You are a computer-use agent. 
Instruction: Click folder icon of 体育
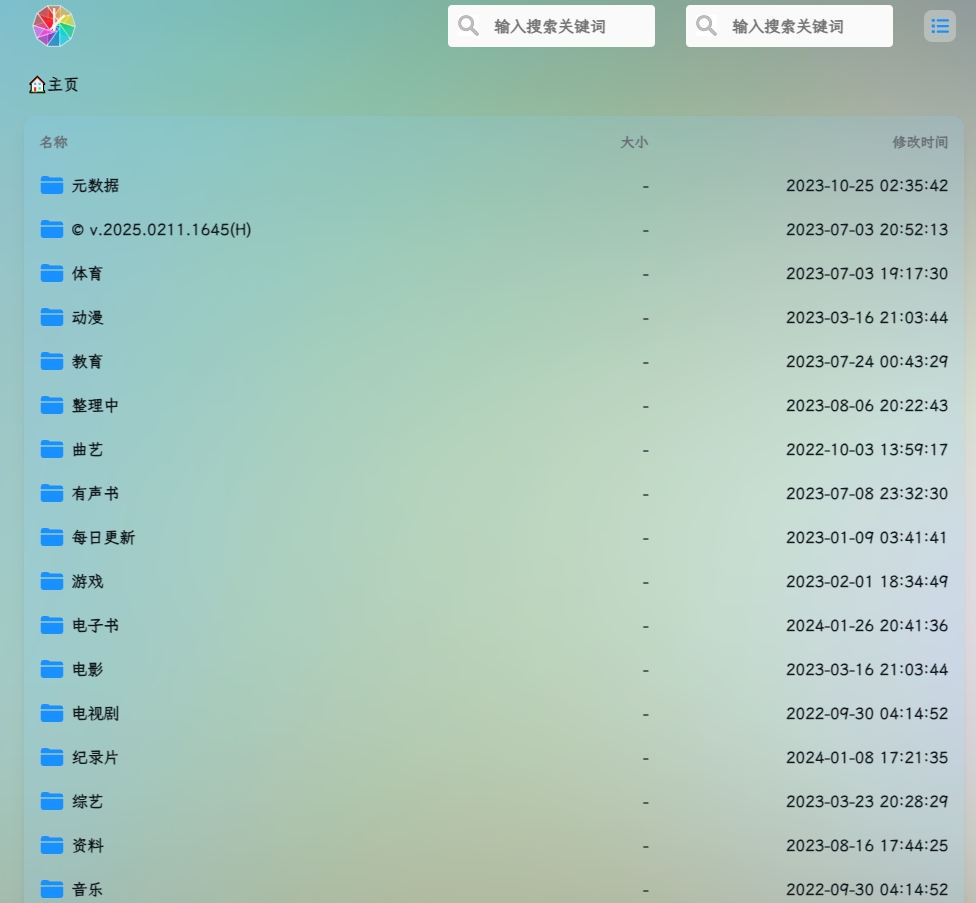coord(52,273)
